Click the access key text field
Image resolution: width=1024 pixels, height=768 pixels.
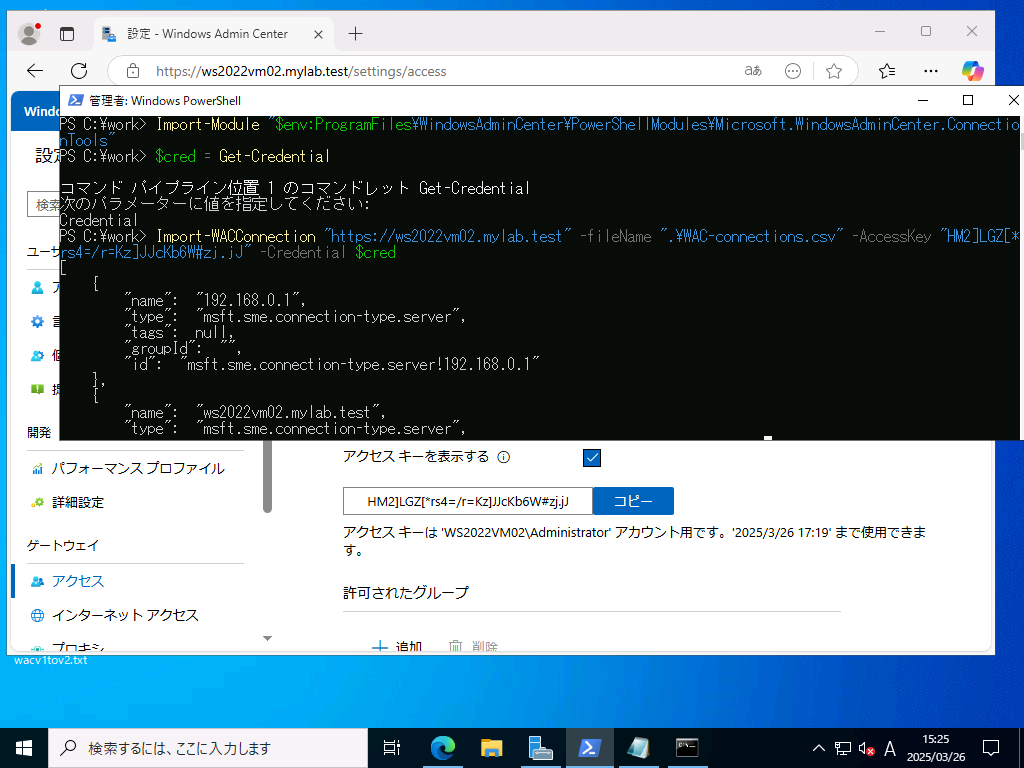pos(468,502)
